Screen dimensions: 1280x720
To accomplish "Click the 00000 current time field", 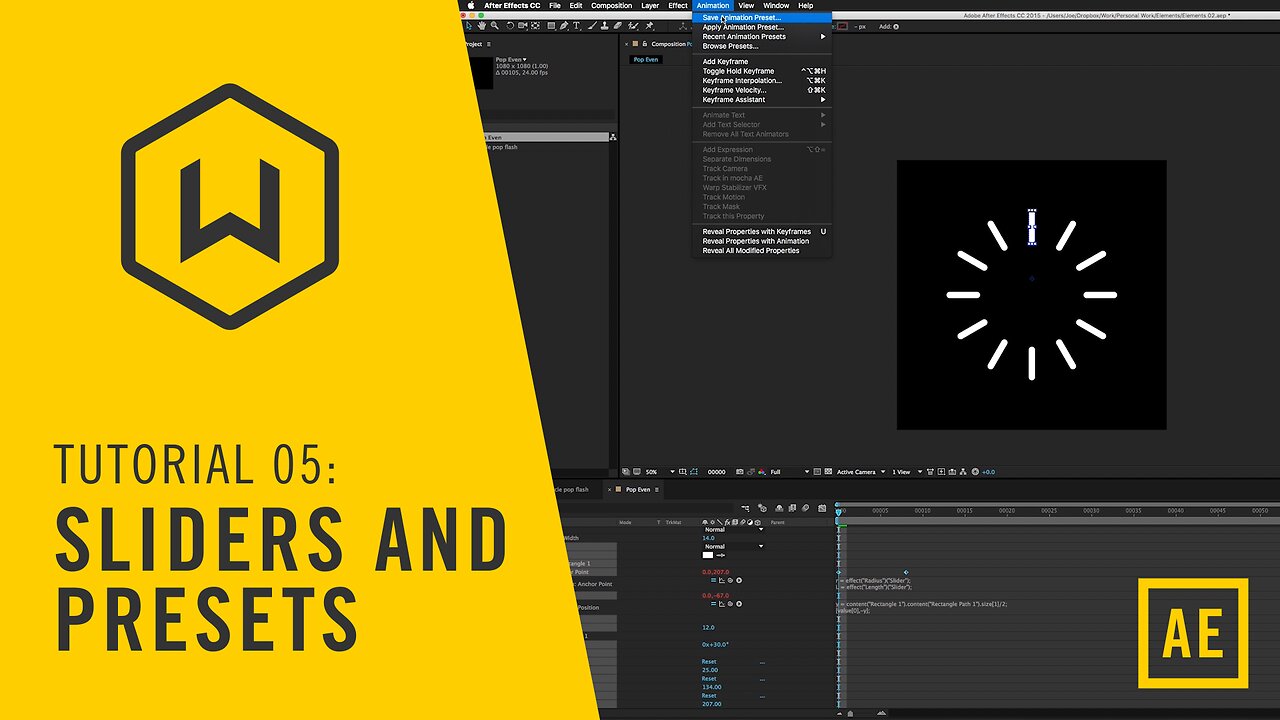I will [717, 472].
